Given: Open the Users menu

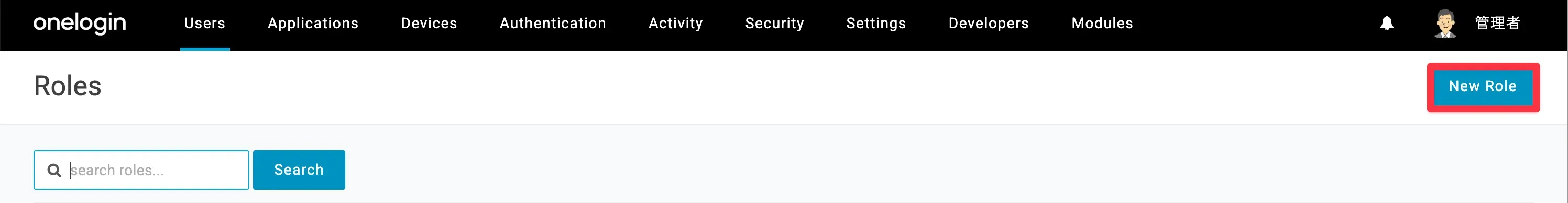Looking at the screenshot, I should (204, 23).
